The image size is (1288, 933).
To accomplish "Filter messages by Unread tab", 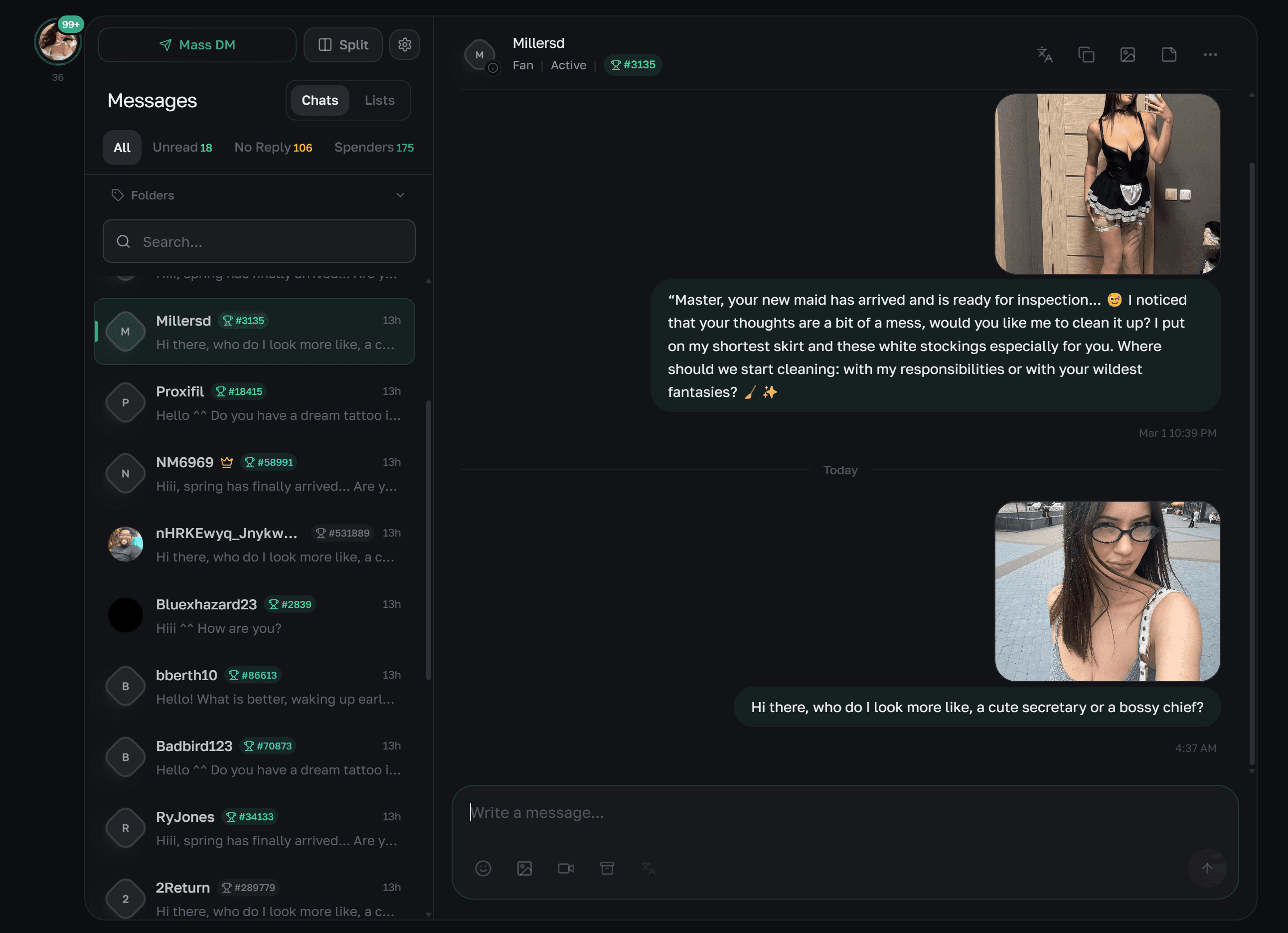I will click(x=182, y=147).
